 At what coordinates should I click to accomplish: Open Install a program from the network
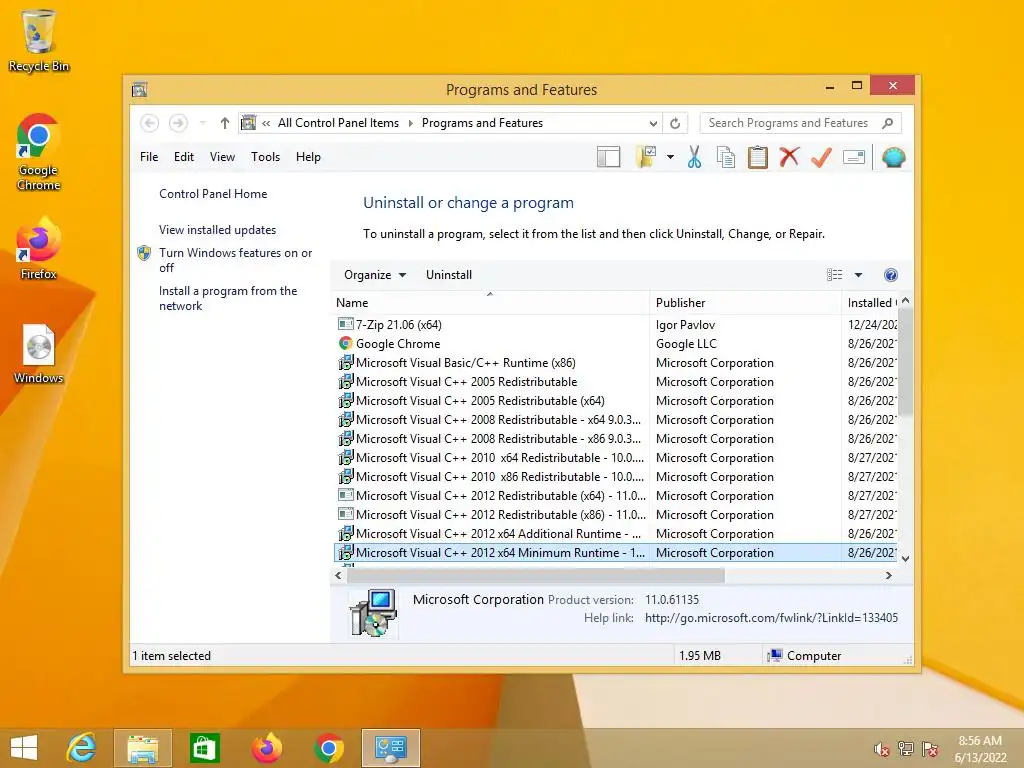tap(228, 298)
